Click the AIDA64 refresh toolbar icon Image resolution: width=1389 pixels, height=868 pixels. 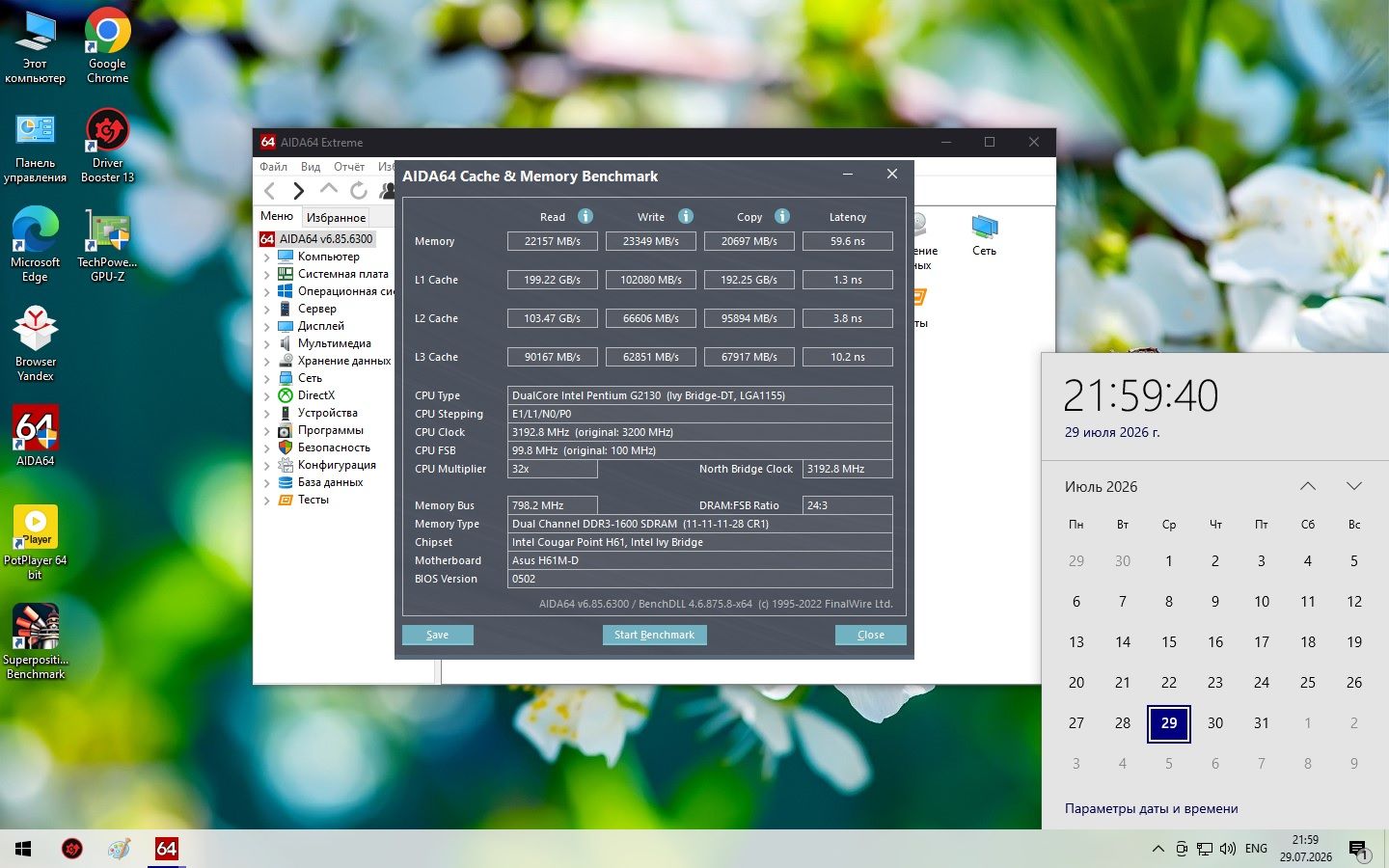[x=359, y=191]
